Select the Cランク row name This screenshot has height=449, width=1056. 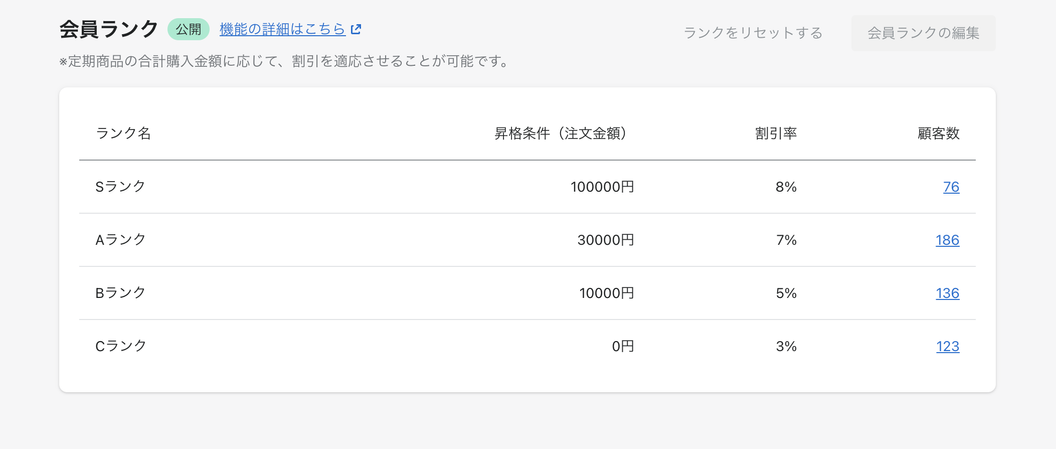tap(120, 346)
